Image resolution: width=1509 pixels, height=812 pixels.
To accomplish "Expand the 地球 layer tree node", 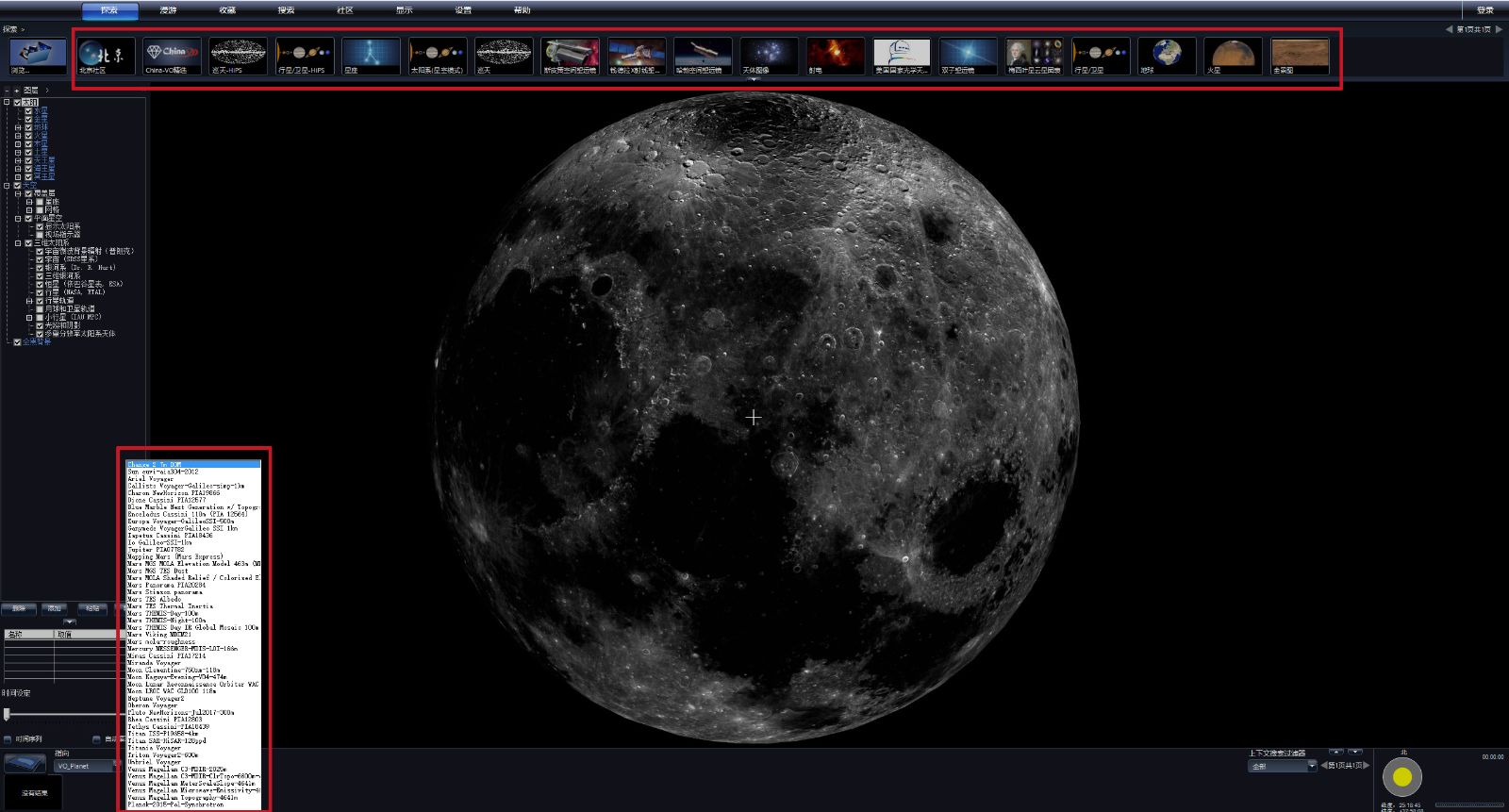I will pyautogui.click(x=17, y=127).
